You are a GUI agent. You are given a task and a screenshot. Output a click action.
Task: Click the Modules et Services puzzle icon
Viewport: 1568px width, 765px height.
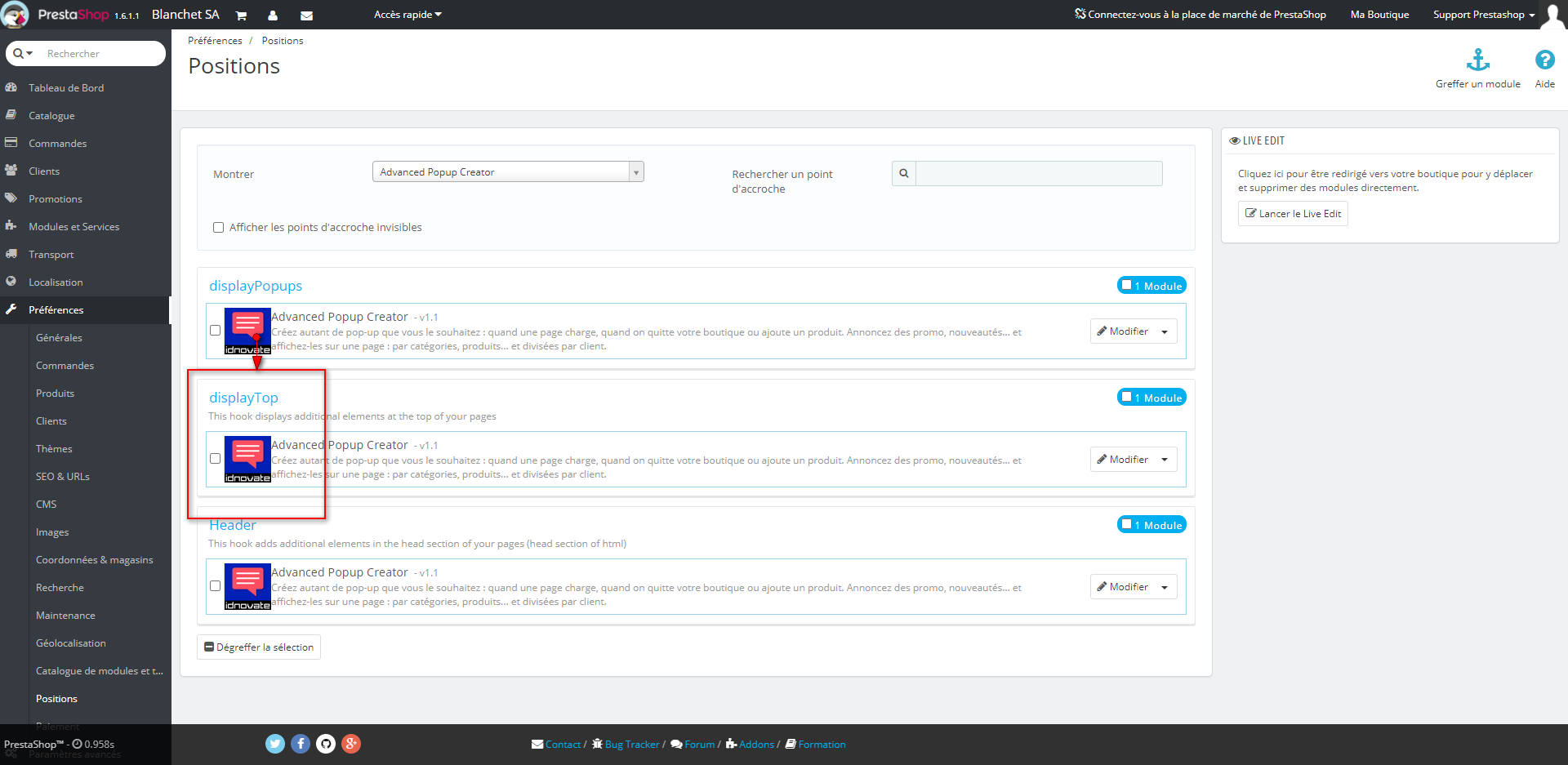tap(11, 226)
